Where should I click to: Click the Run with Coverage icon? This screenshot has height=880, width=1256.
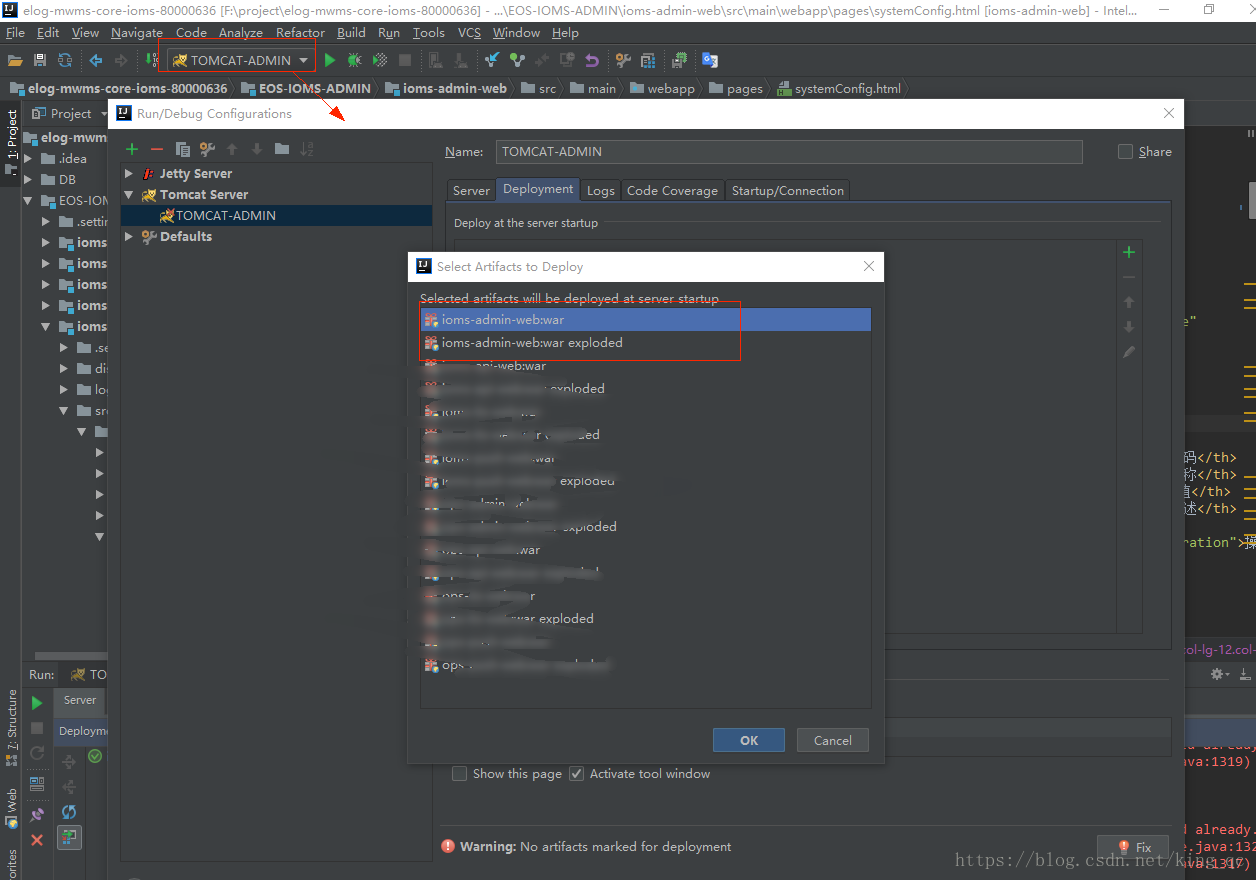380,61
